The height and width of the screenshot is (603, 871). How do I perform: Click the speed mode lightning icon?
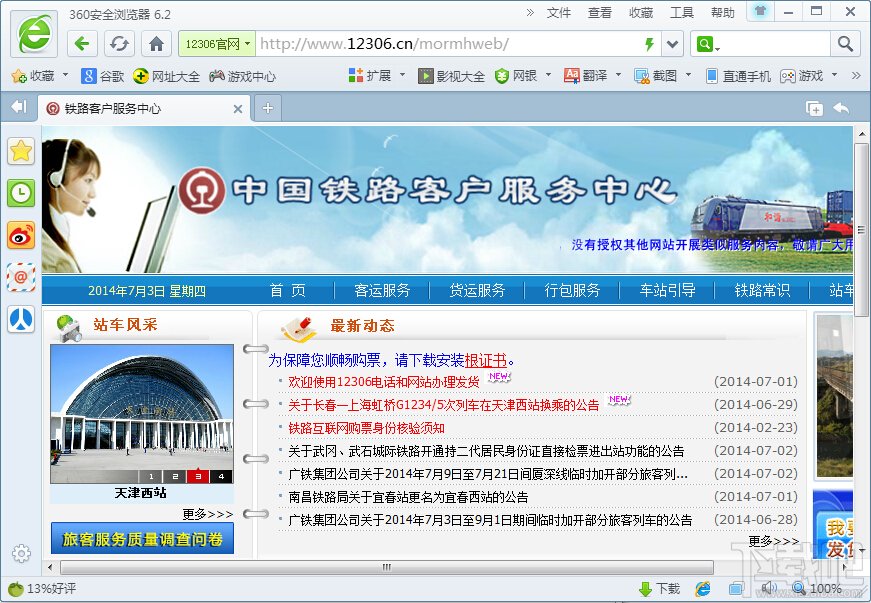pyautogui.click(x=649, y=44)
